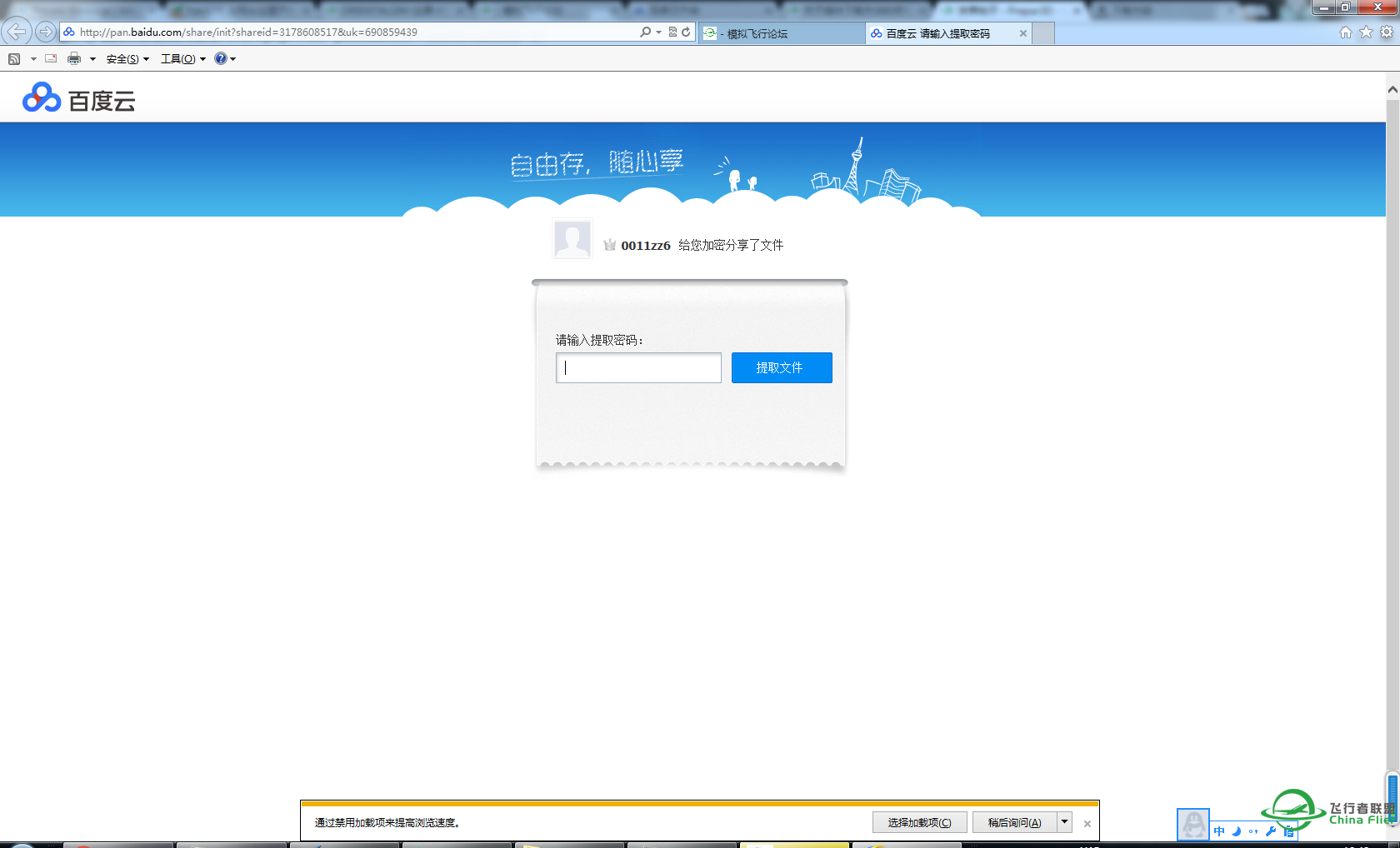Click the 选择加载项 button
The height and width of the screenshot is (848, 1400).
919,822
